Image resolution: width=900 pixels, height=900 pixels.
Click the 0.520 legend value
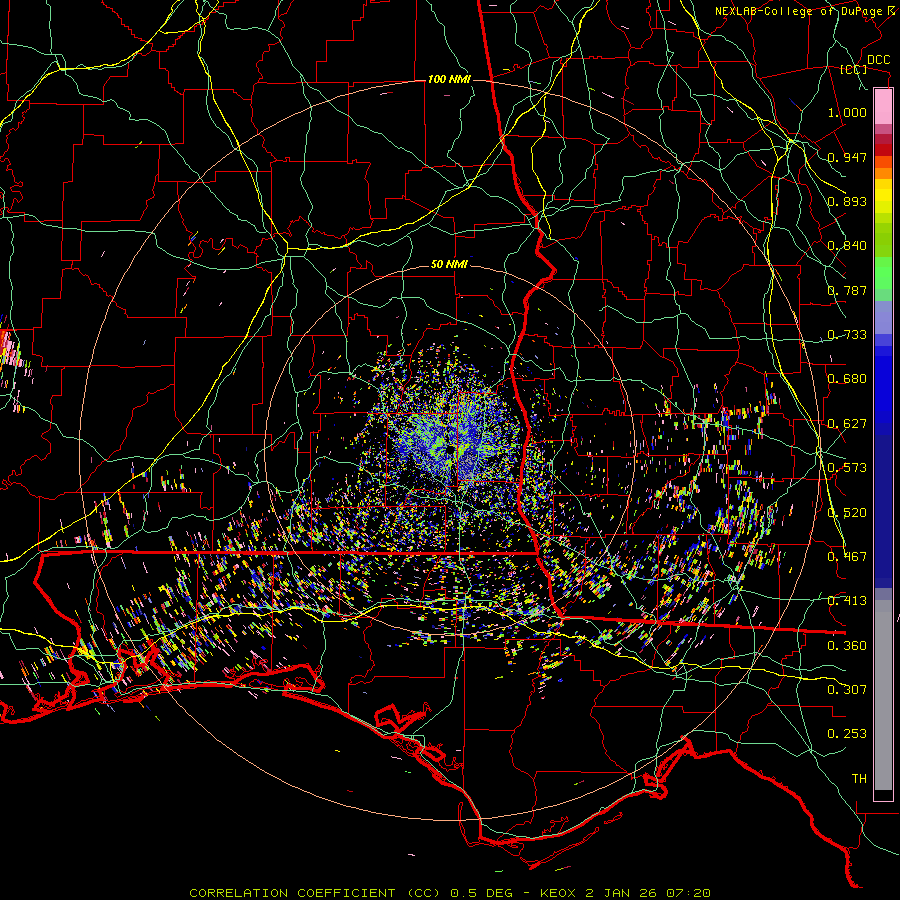point(847,513)
